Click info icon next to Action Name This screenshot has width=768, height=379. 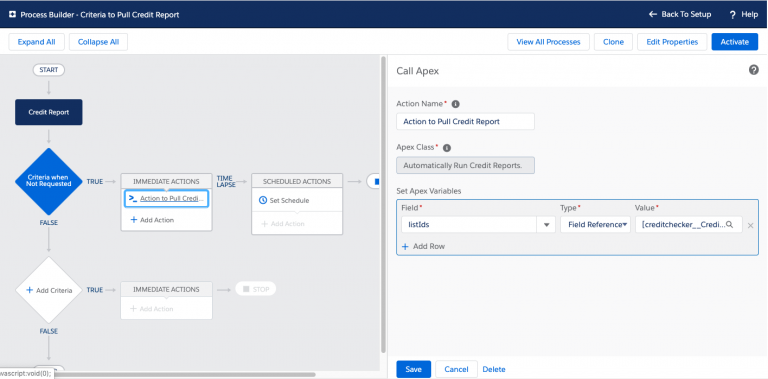point(456,104)
